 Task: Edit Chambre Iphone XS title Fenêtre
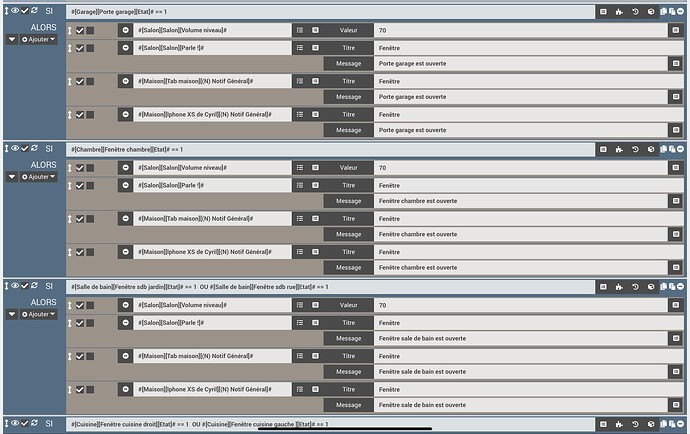tap(529, 252)
